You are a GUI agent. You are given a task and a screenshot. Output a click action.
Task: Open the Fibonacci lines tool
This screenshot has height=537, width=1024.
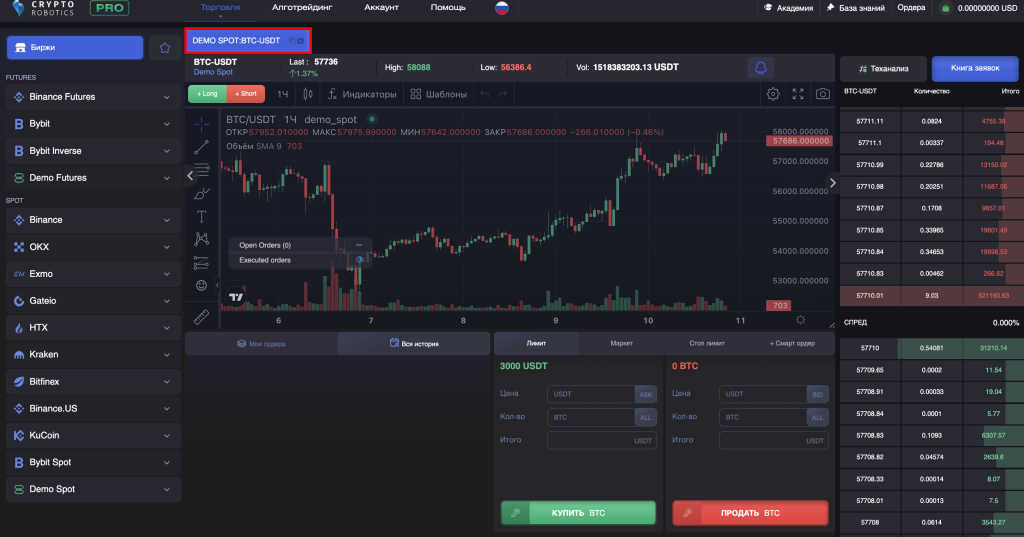click(x=201, y=170)
